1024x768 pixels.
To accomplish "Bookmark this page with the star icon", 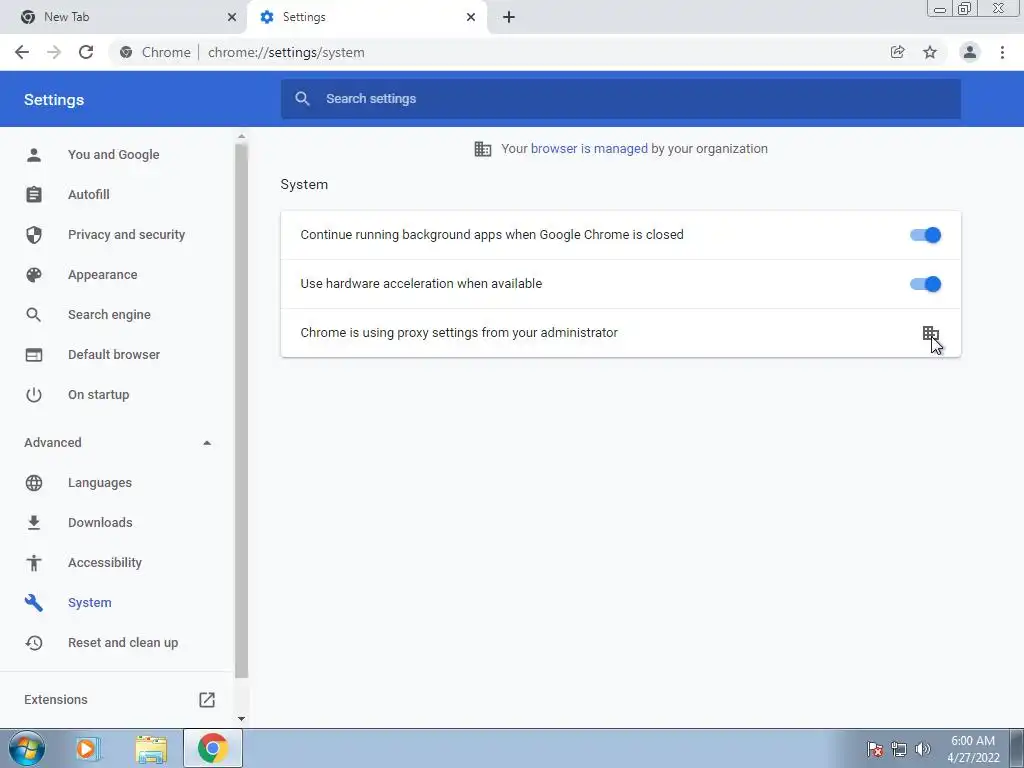I will pyautogui.click(x=930, y=52).
